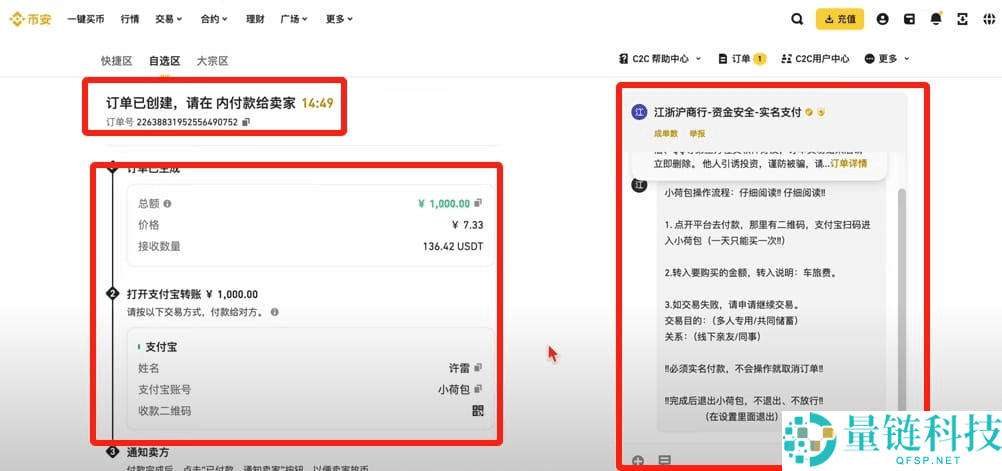Click the app download icon in header
The width and height of the screenshot is (1002, 471).
[x=962, y=19]
